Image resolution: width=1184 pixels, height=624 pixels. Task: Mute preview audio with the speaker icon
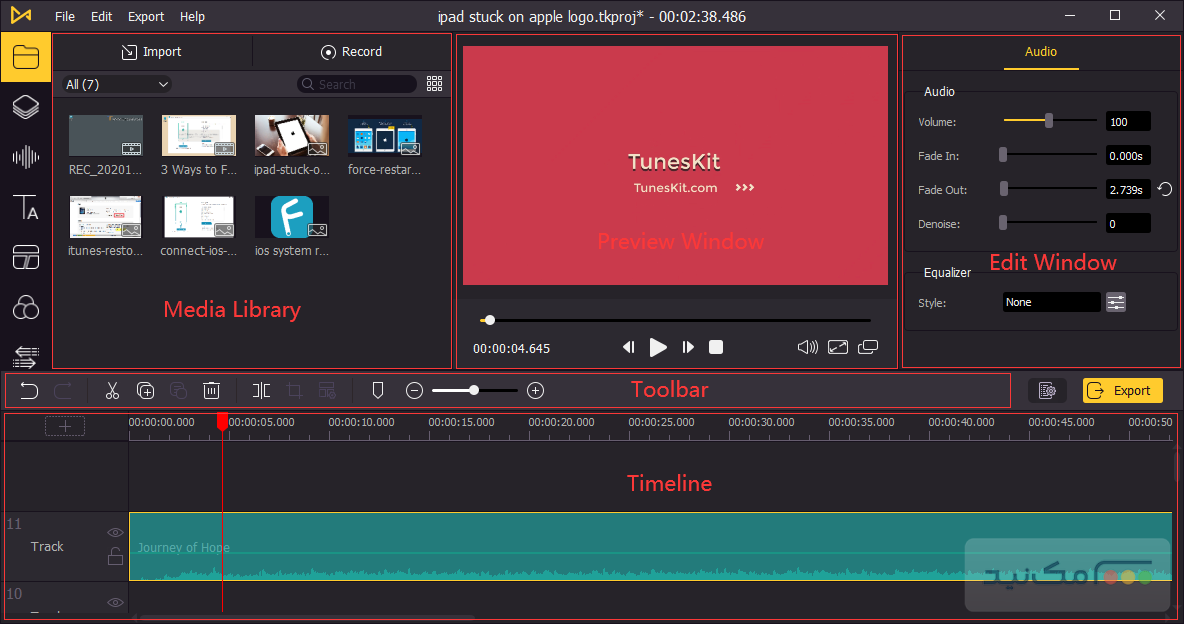pyautogui.click(x=807, y=347)
